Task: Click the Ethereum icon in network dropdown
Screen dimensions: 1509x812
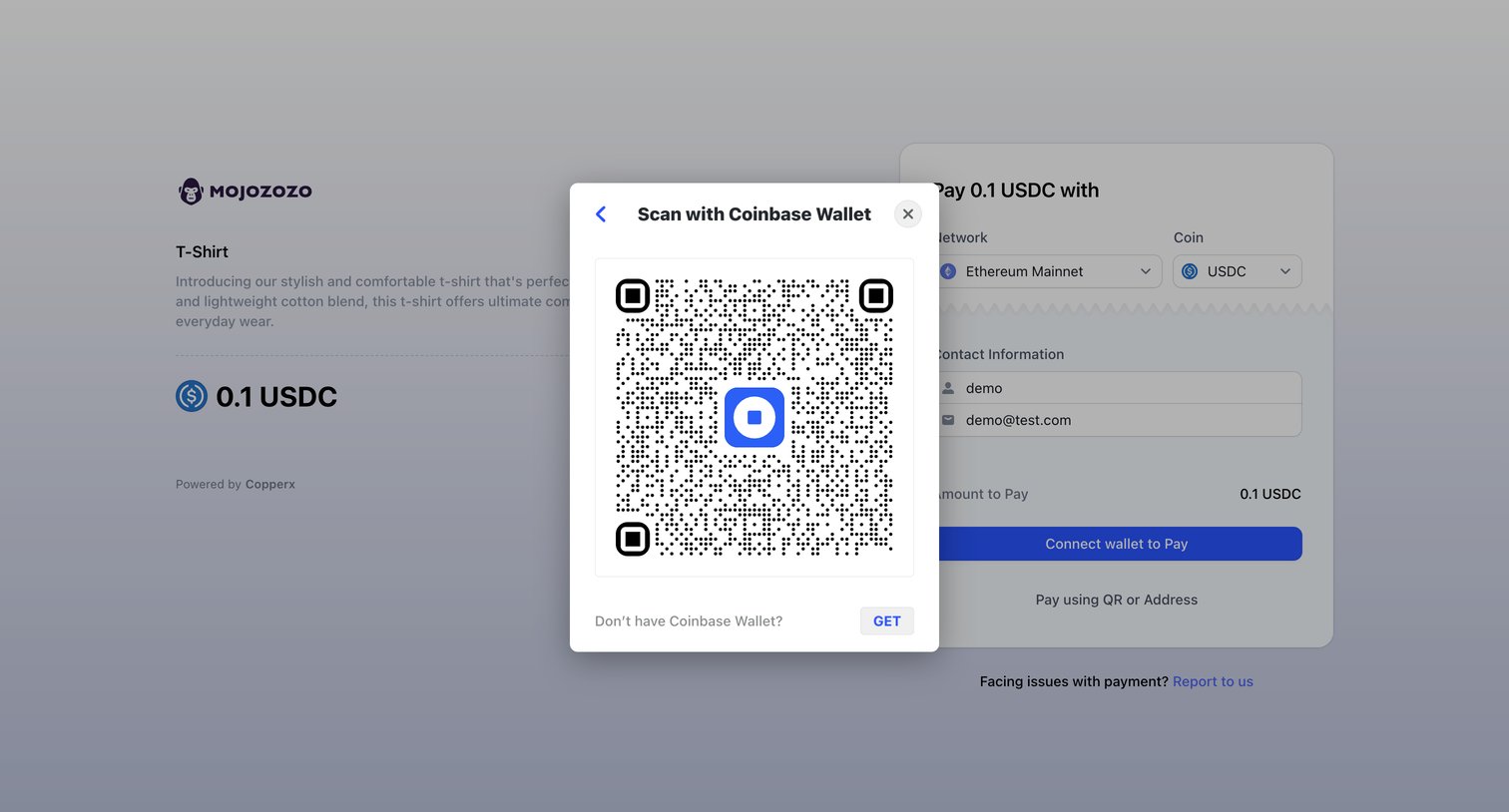Action: coord(948,271)
